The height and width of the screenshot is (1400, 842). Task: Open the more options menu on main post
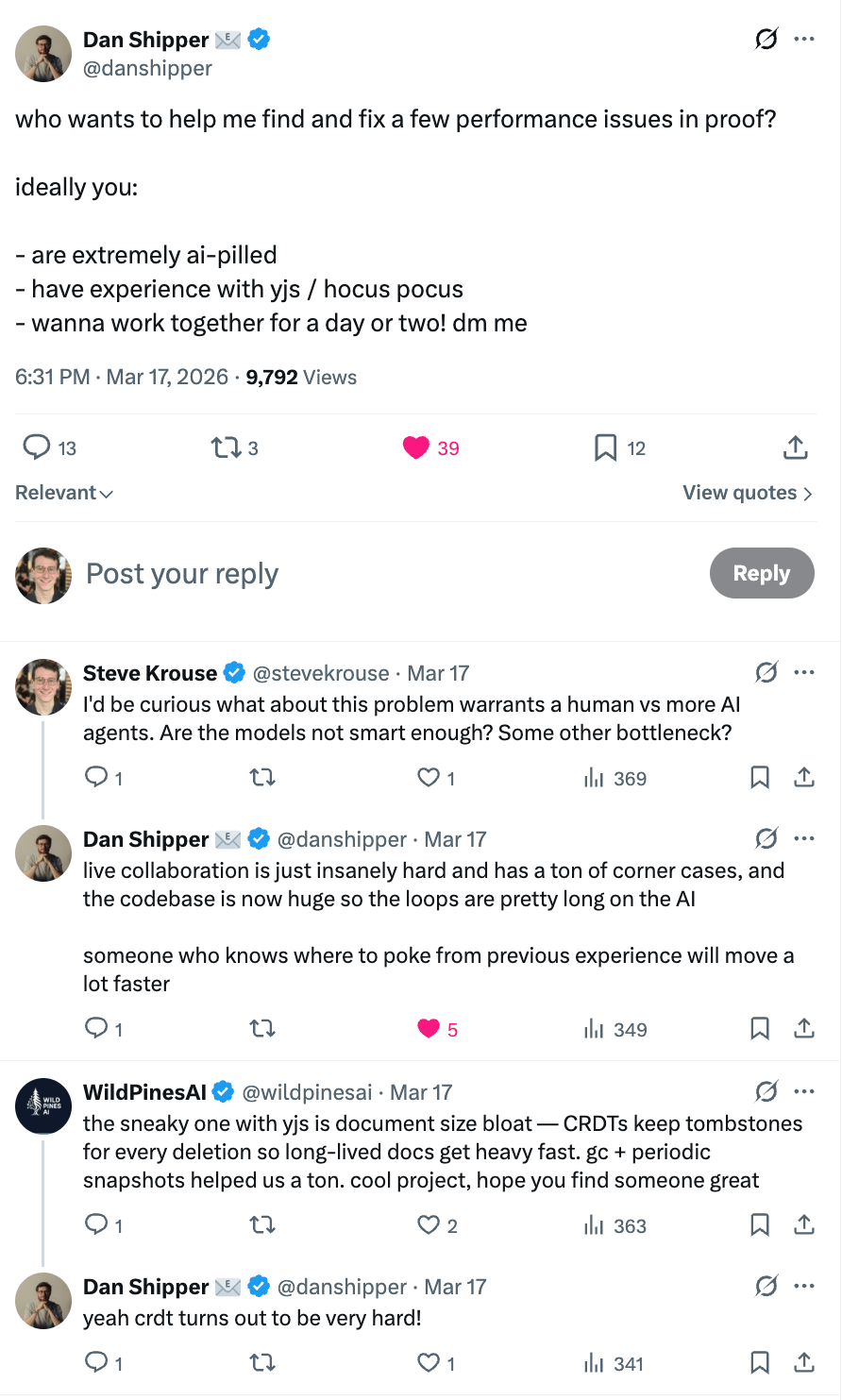point(804,40)
